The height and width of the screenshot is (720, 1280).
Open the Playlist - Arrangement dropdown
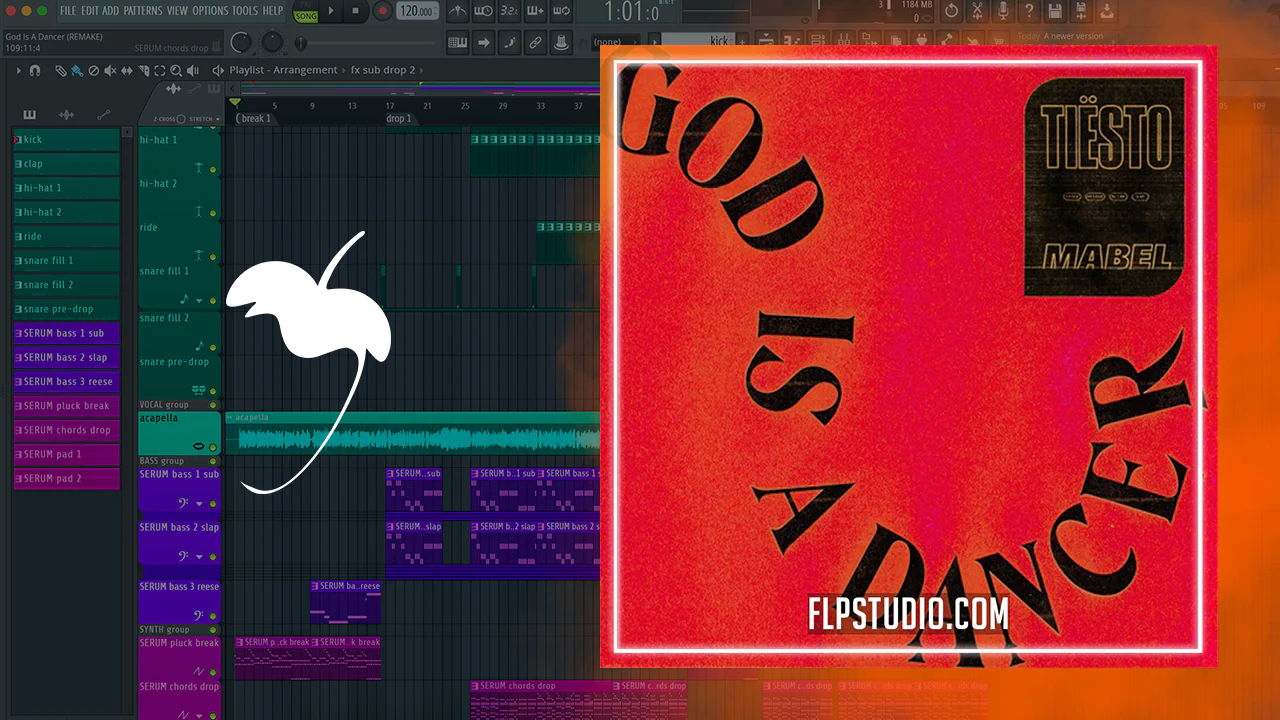[283, 70]
